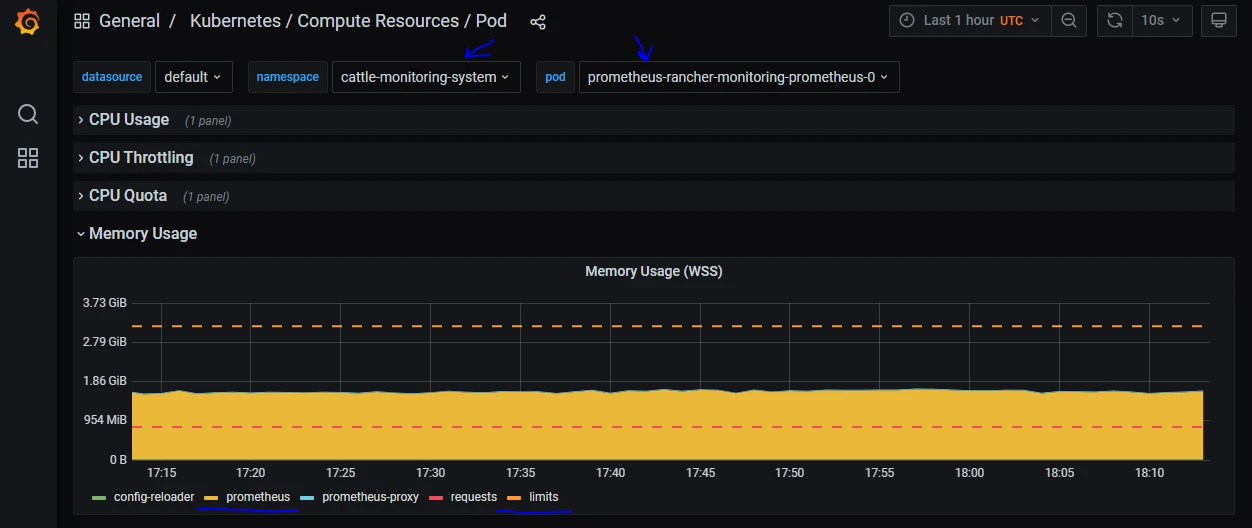Click the 17:15 x-axis time label
The height and width of the screenshot is (528, 1252).
pyautogui.click(x=161, y=473)
